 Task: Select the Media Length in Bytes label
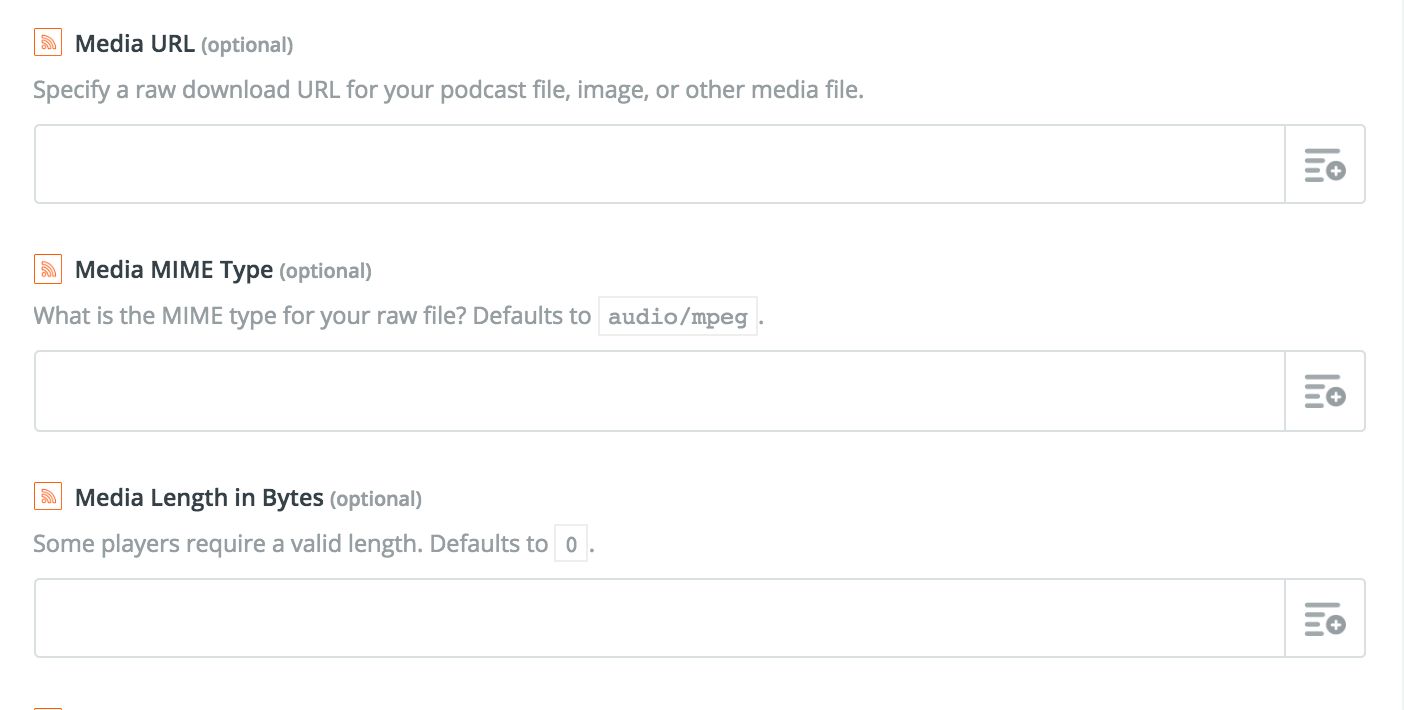tap(199, 498)
